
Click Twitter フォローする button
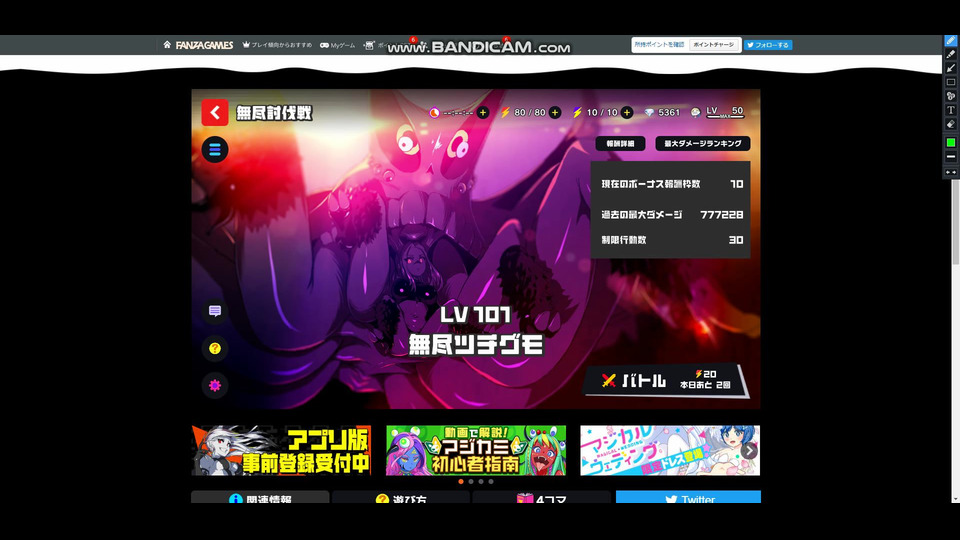click(x=768, y=45)
